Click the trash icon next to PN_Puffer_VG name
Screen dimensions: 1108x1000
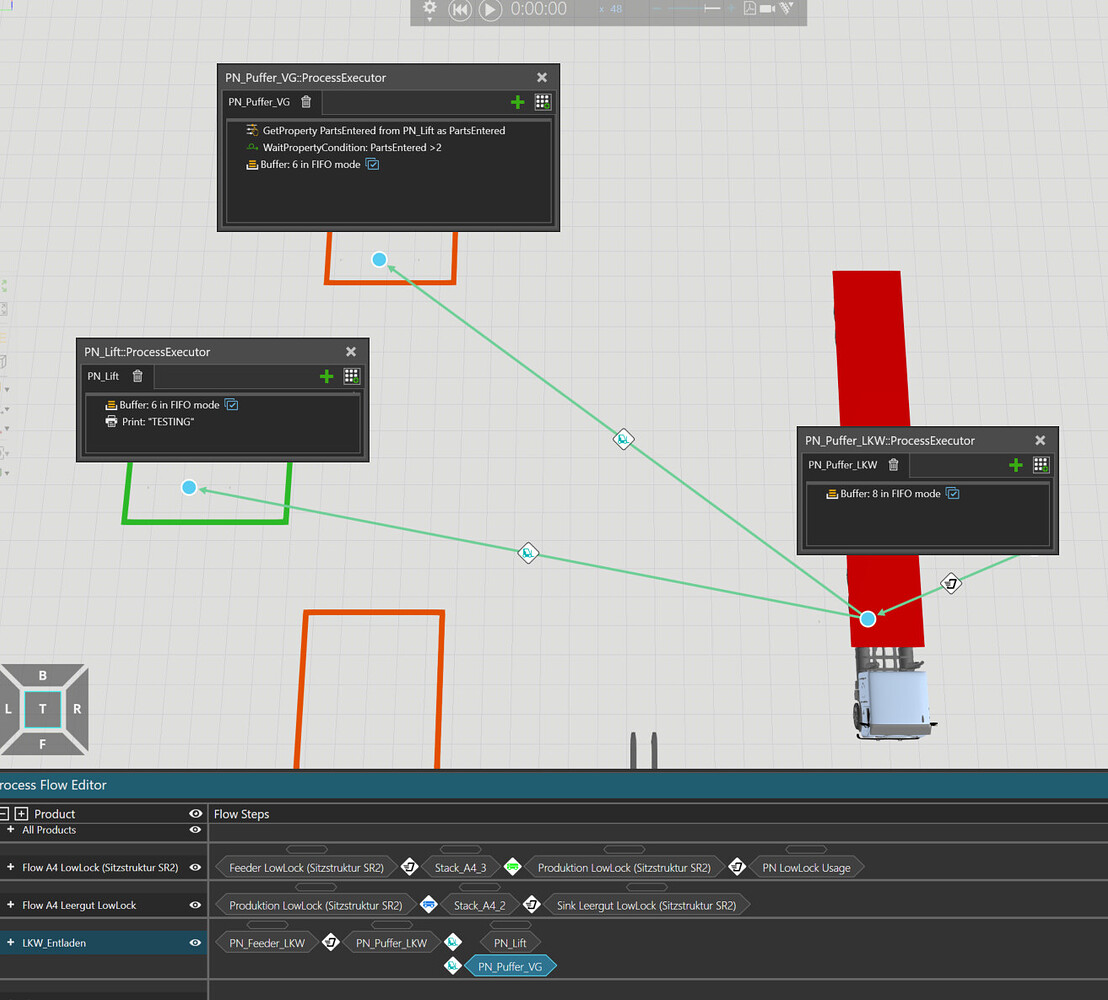click(x=305, y=101)
